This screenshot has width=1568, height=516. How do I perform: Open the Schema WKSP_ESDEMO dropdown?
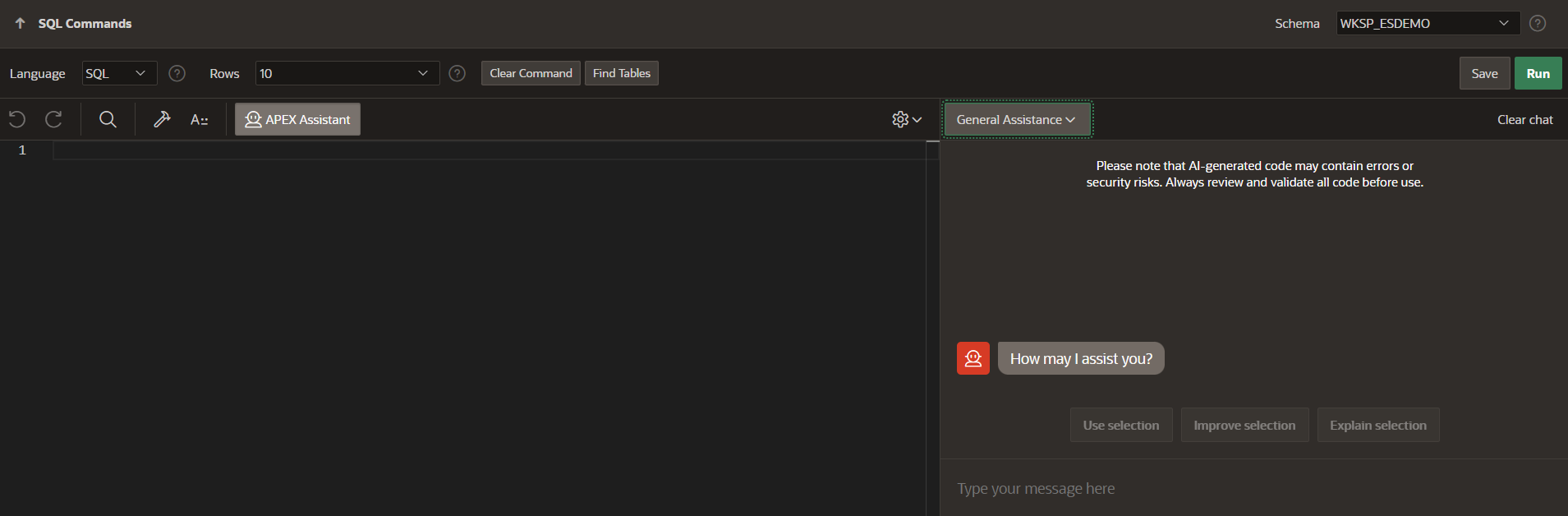[1427, 23]
